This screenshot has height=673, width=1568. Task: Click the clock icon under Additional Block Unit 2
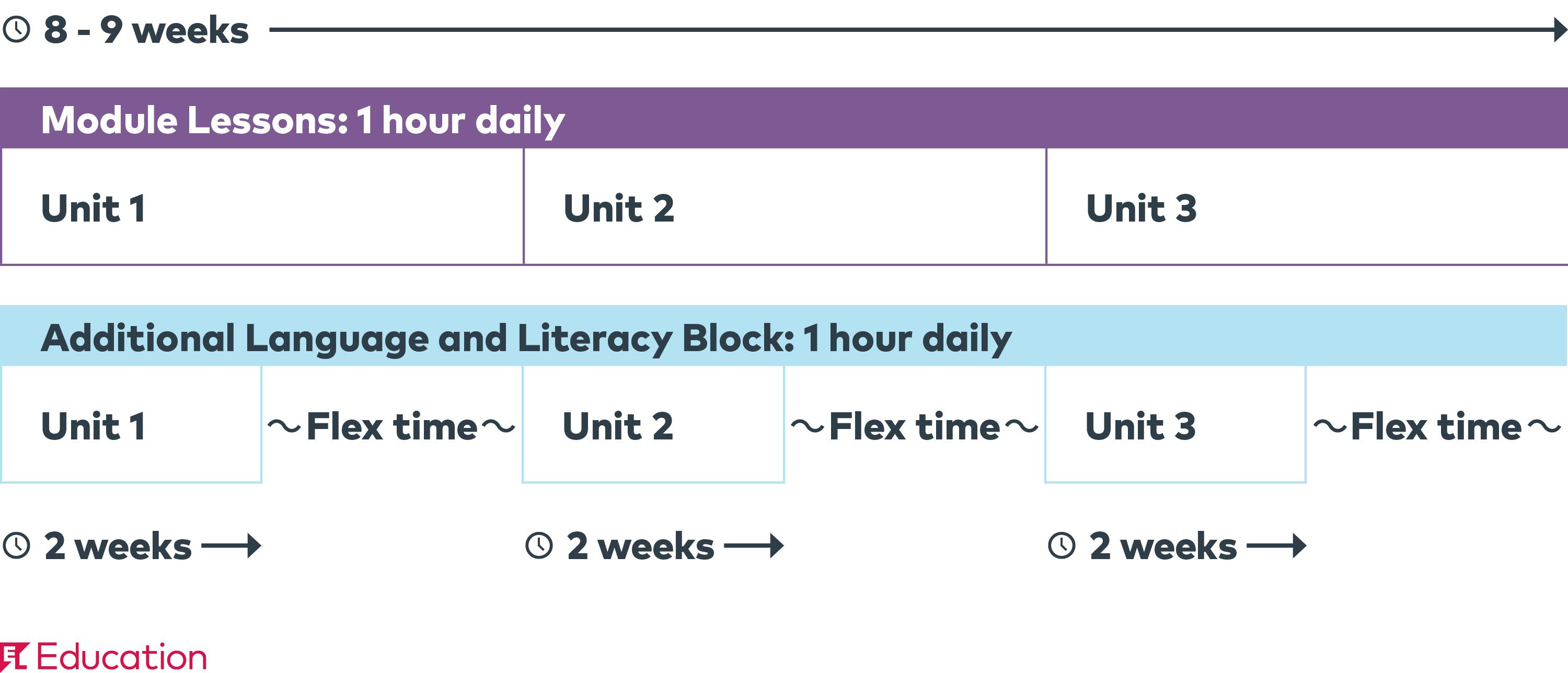pos(539,545)
